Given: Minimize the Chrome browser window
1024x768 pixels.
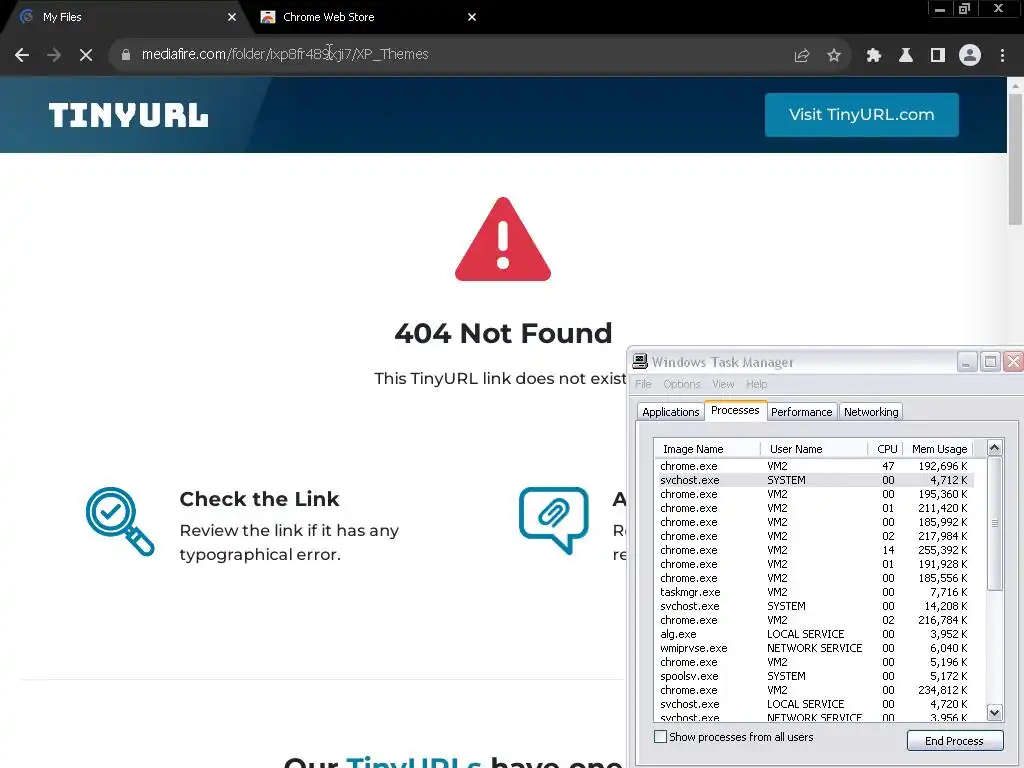Looking at the screenshot, I should point(940,8).
